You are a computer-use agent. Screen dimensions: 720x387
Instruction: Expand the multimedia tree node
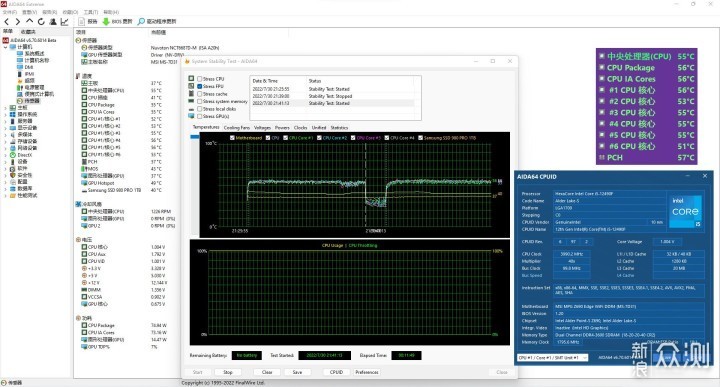click(6, 135)
